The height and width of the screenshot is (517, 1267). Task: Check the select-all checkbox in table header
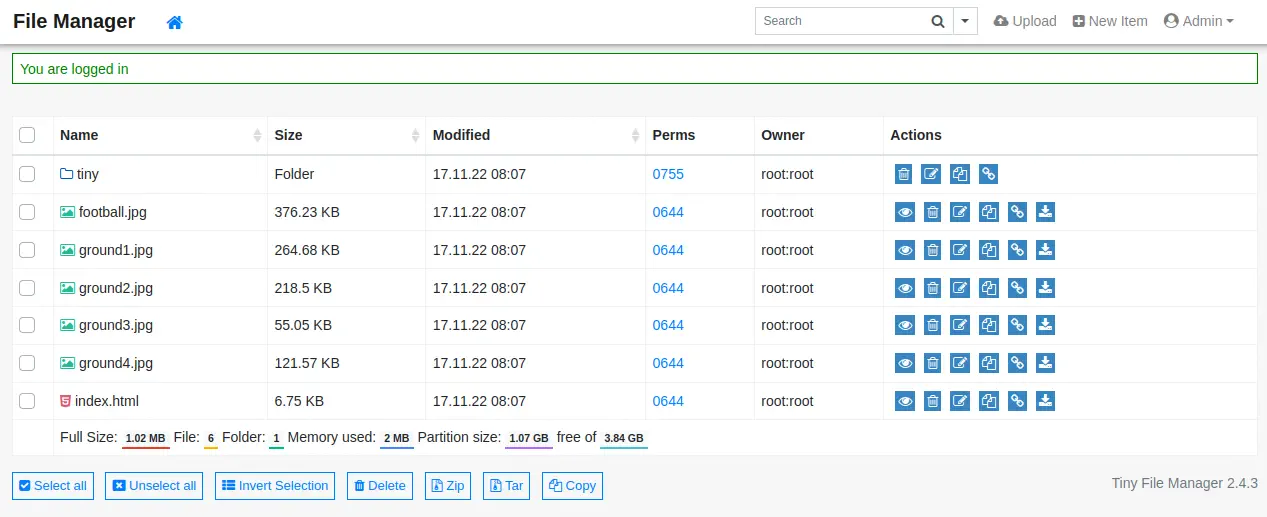[28, 135]
